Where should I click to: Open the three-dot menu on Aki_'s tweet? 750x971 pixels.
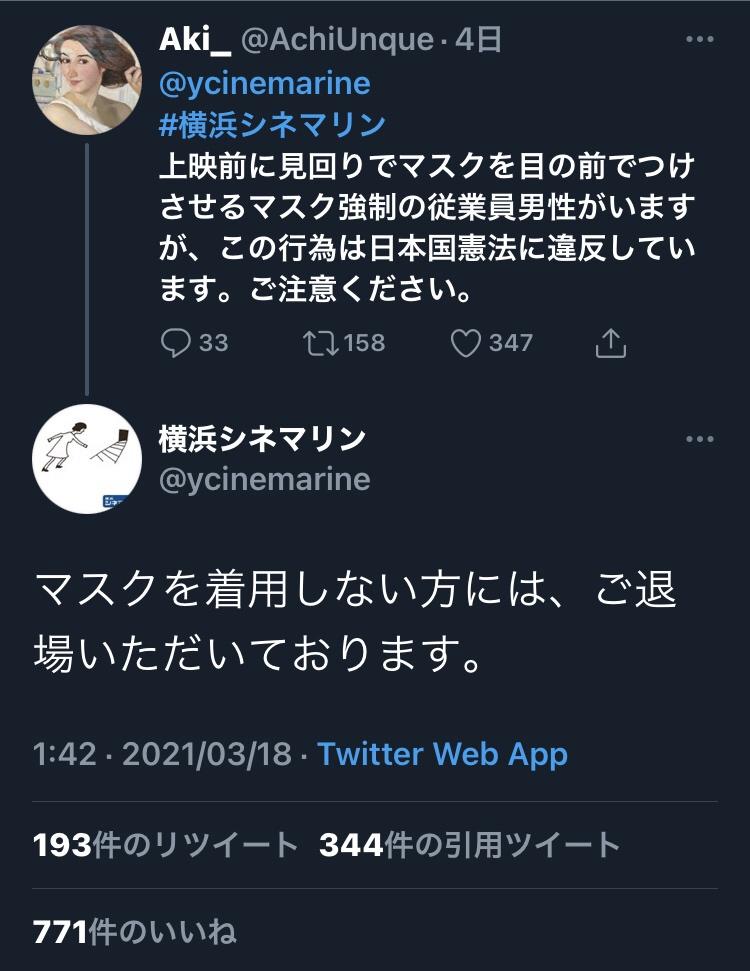coord(700,39)
